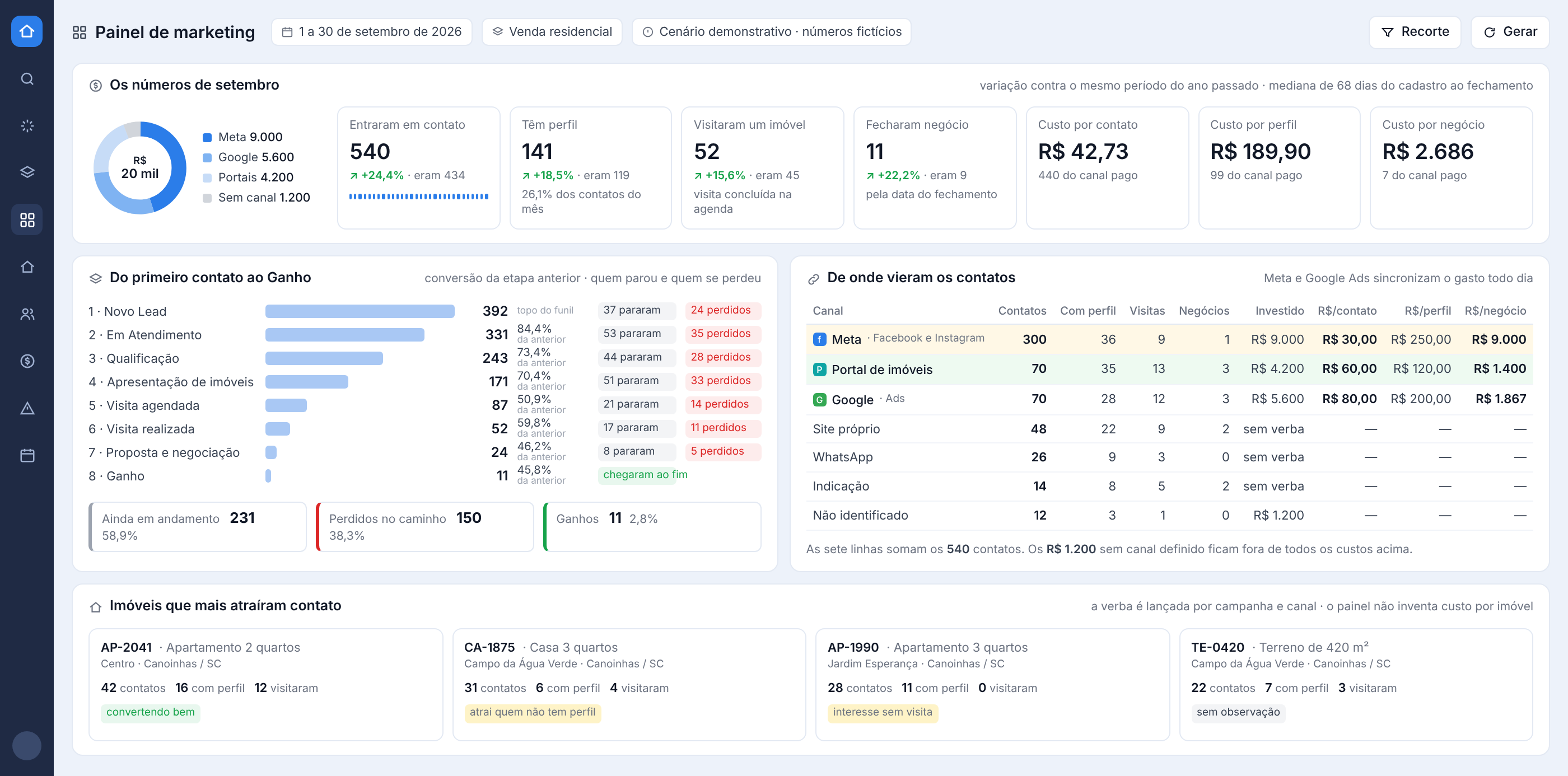Click the 44 pararam tag for Qualificação
Image resolution: width=1568 pixels, height=776 pixels.
click(636, 357)
